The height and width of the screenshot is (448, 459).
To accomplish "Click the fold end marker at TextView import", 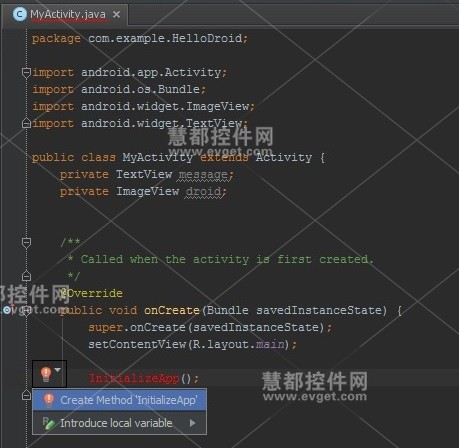I will (x=26, y=123).
